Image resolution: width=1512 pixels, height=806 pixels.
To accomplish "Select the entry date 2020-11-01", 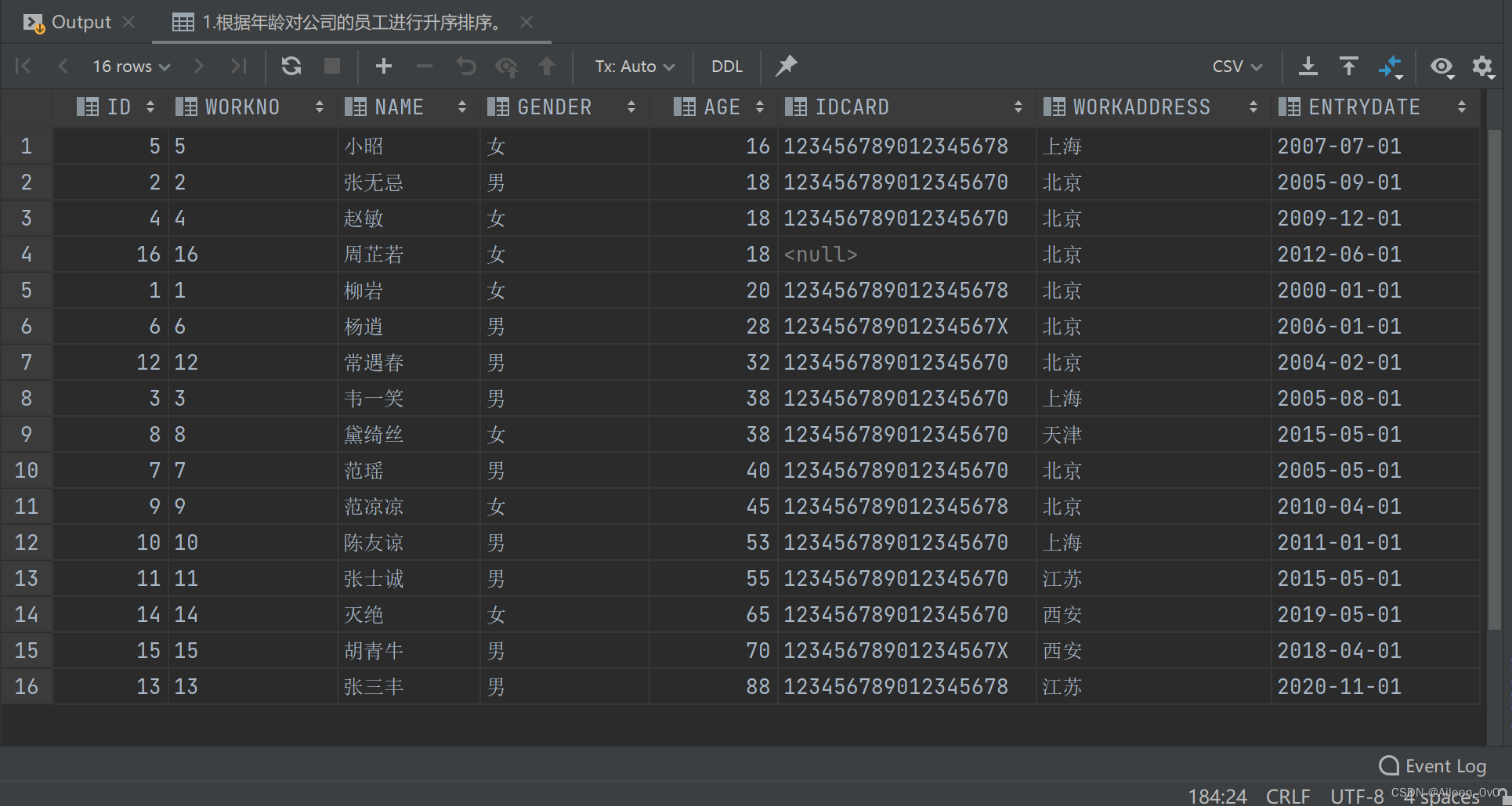I will 1375,687.
